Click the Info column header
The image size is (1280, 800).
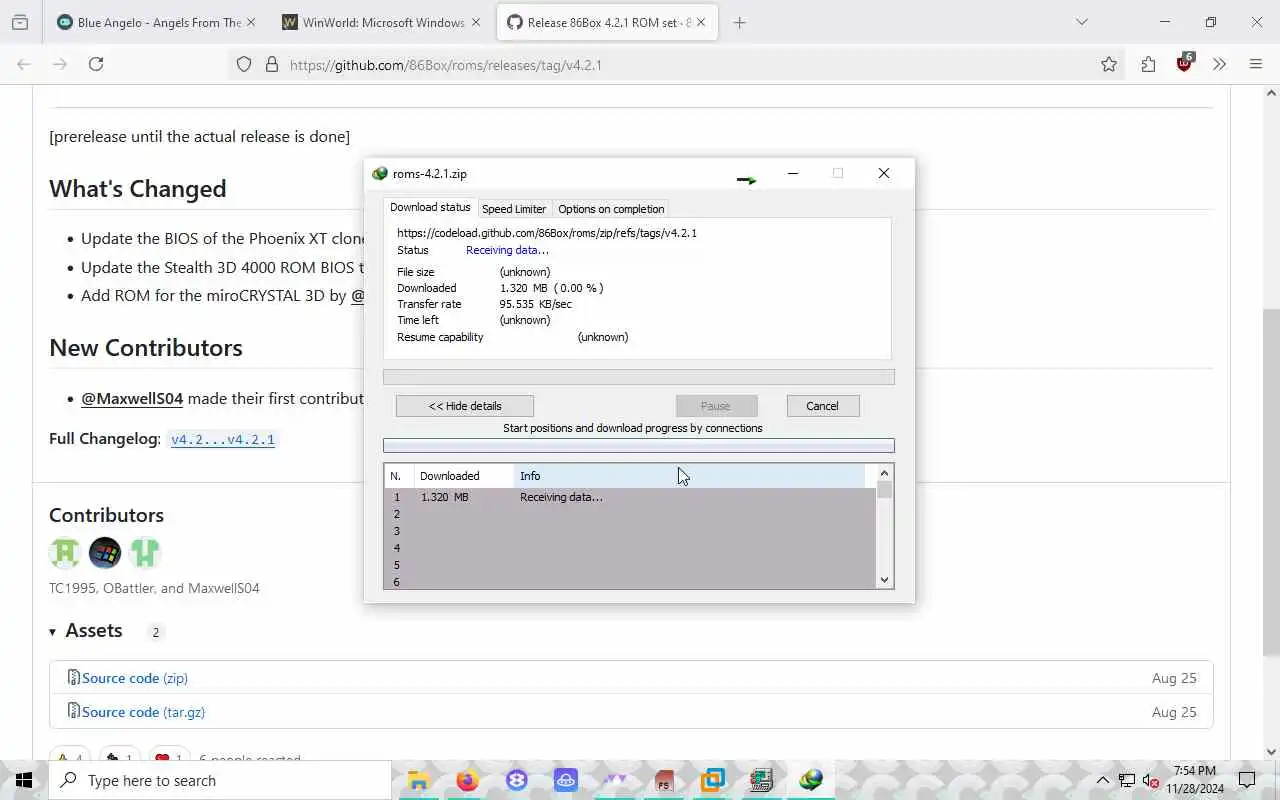(x=690, y=476)
